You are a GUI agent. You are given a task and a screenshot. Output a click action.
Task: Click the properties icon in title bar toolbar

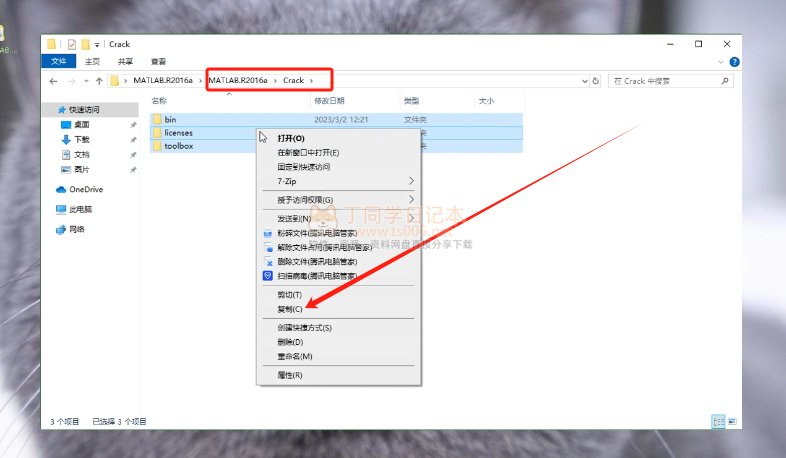(x=72, y=44)
